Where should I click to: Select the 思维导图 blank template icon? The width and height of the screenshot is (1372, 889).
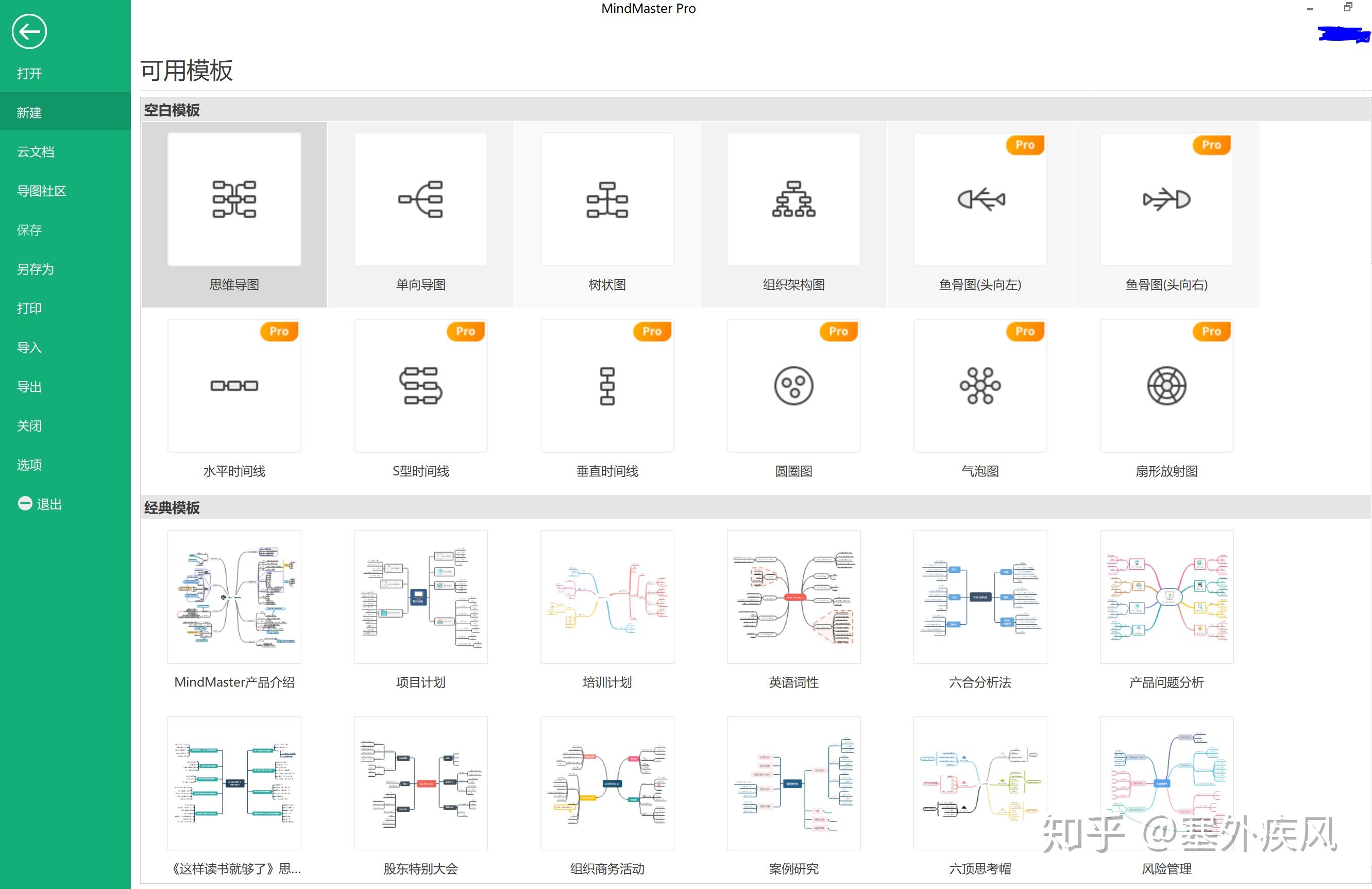point(234,199)
